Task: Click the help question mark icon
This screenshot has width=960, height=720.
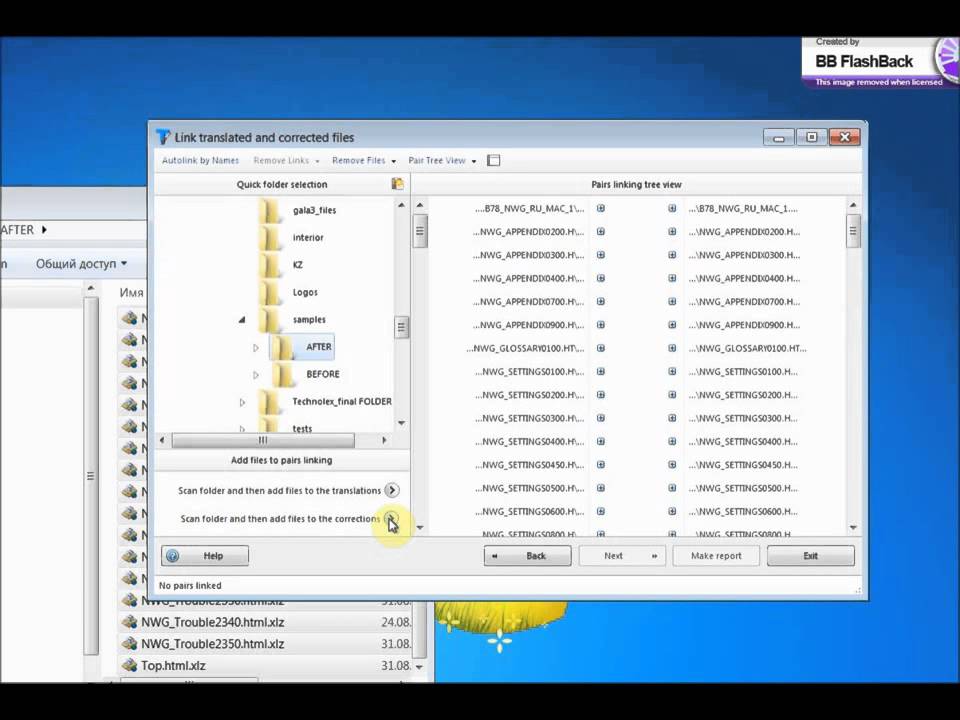Action: point(173,556)
